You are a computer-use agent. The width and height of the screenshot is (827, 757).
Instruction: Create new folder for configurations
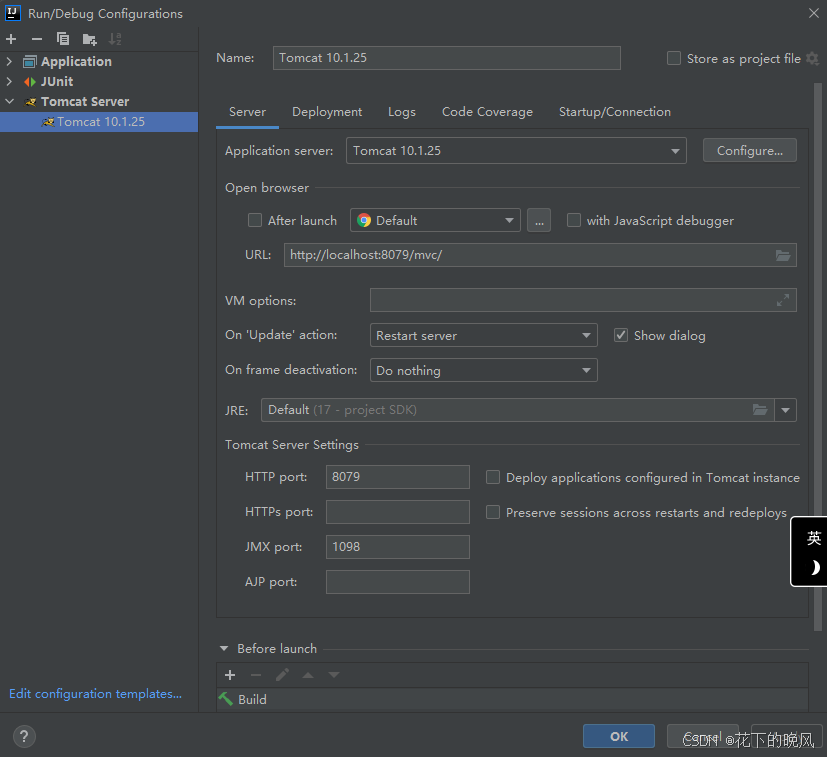pos(90,39)
